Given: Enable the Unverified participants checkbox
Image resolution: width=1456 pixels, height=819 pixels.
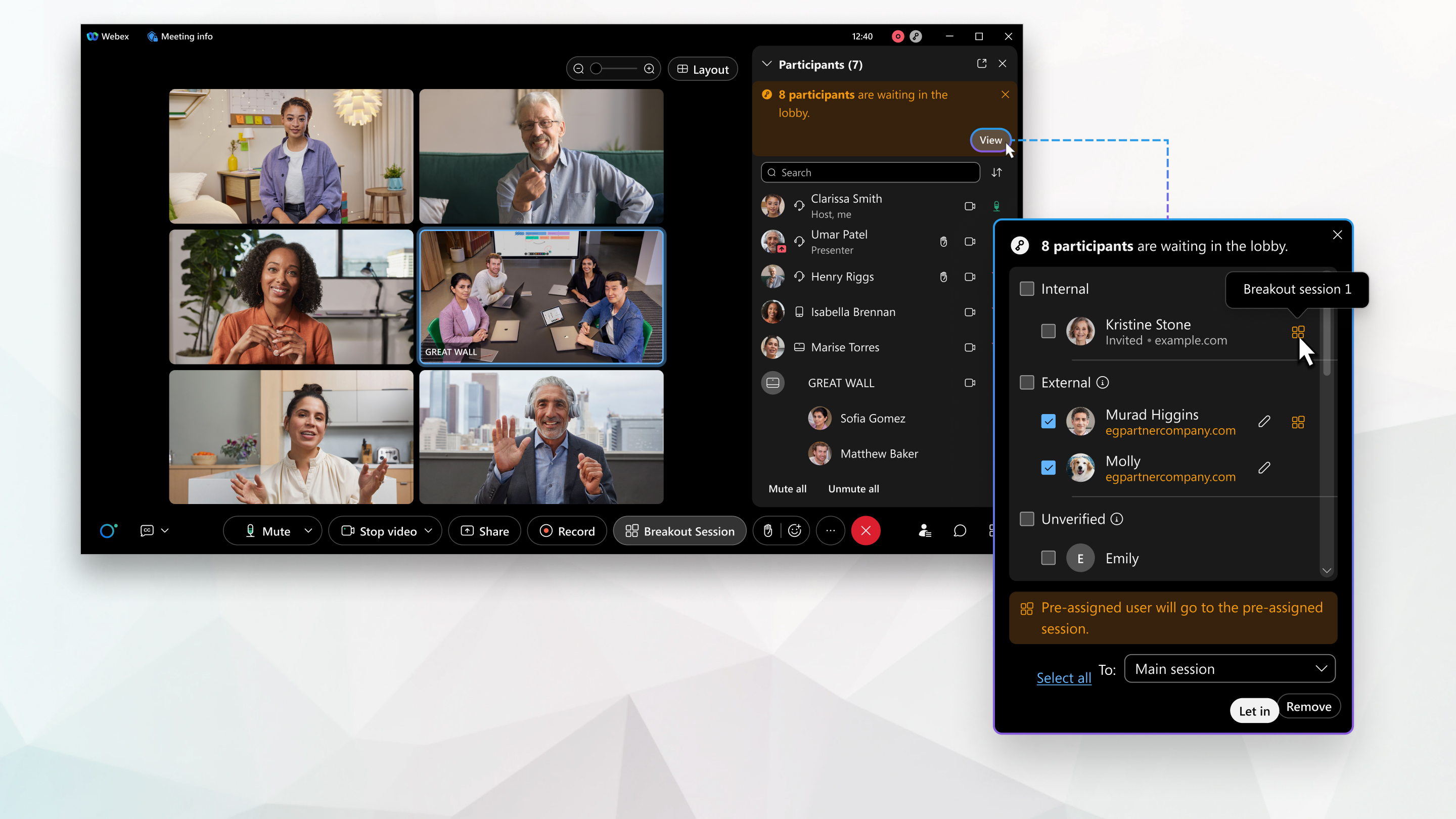Looking at the screenshot, I should (x=1027, y=519).
